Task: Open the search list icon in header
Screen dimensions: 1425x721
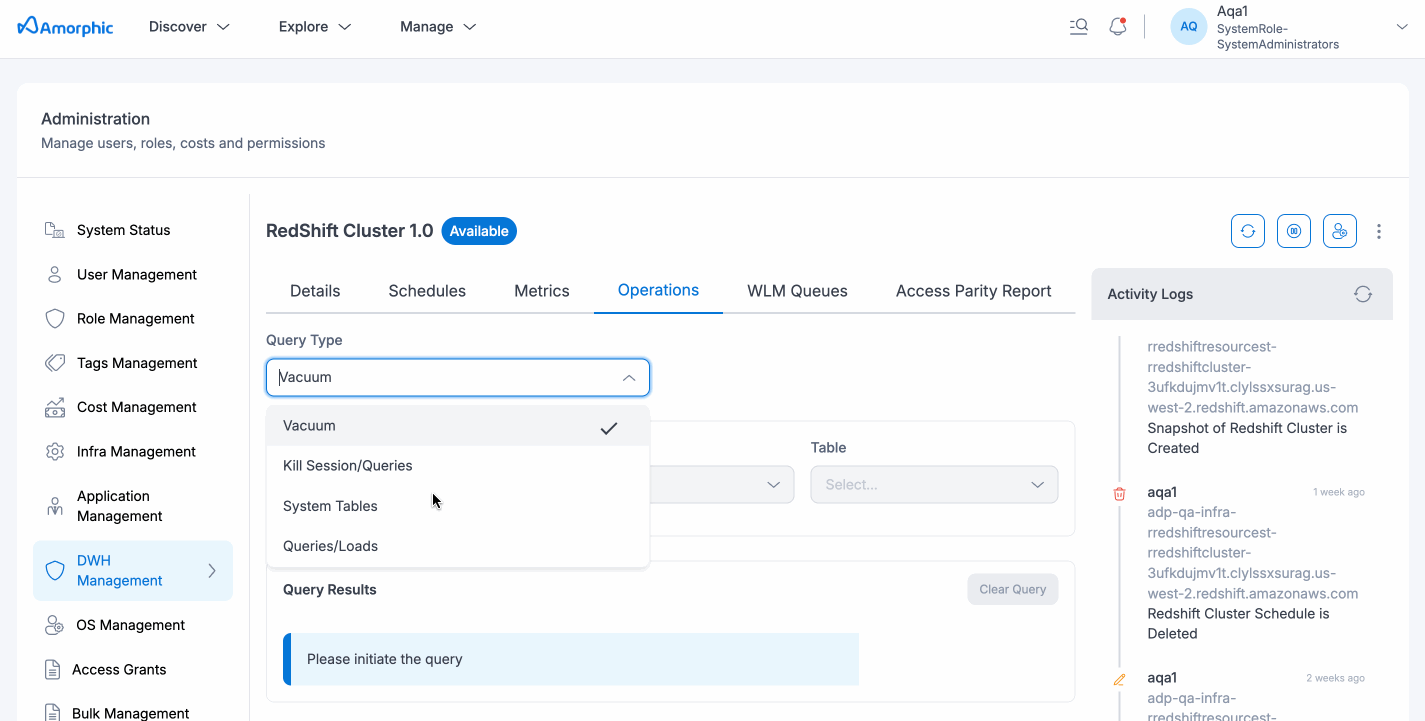Action: point(1078,27)
